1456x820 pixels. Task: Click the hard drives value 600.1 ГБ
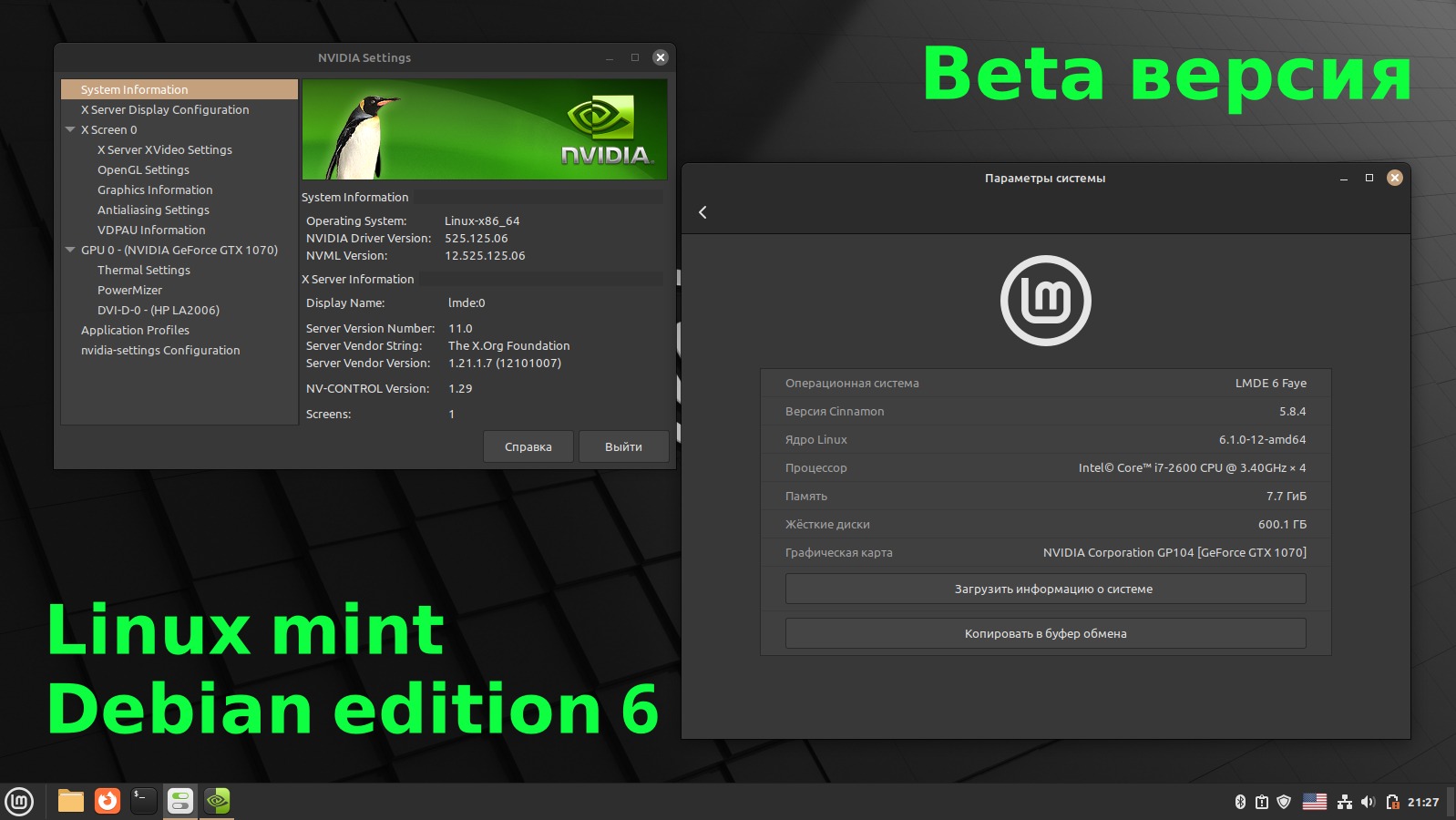point(1283,524)
